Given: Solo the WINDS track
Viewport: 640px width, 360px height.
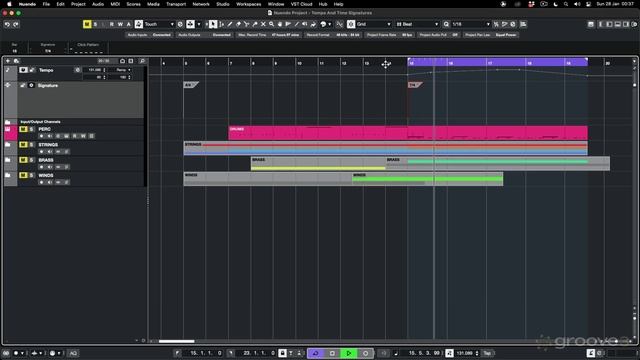Looking at the screenshot, I should pos(31,175).
